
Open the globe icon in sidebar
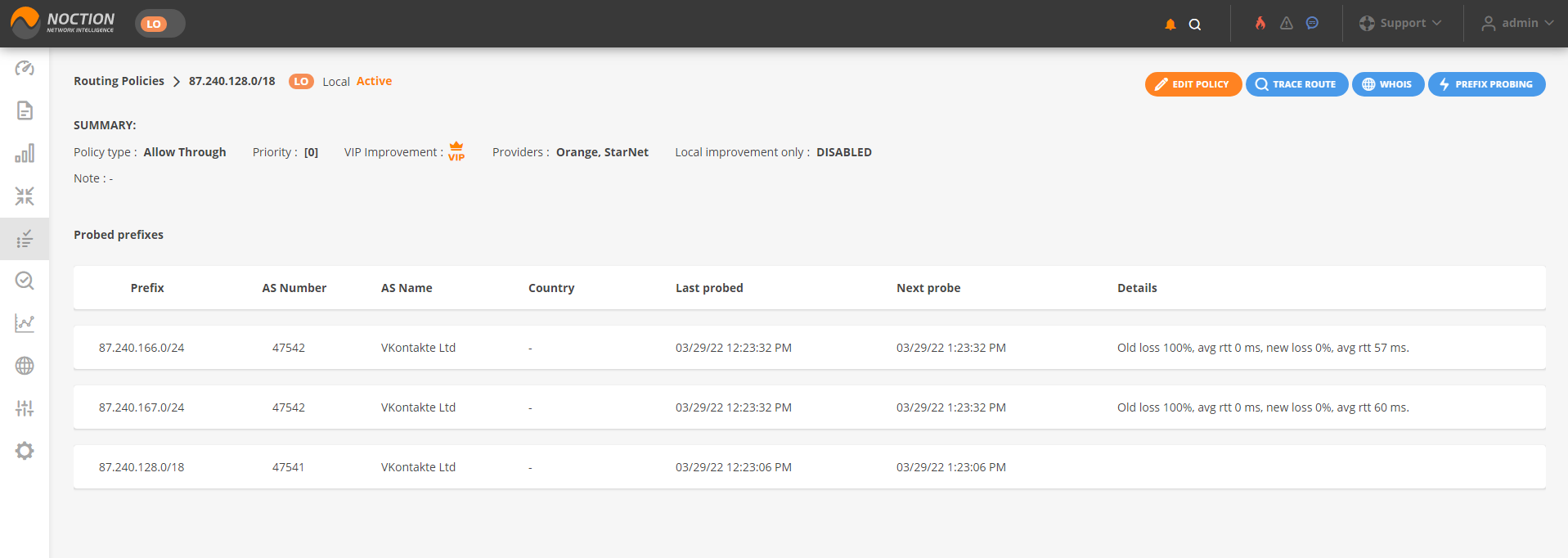click(x=25, y=366)
